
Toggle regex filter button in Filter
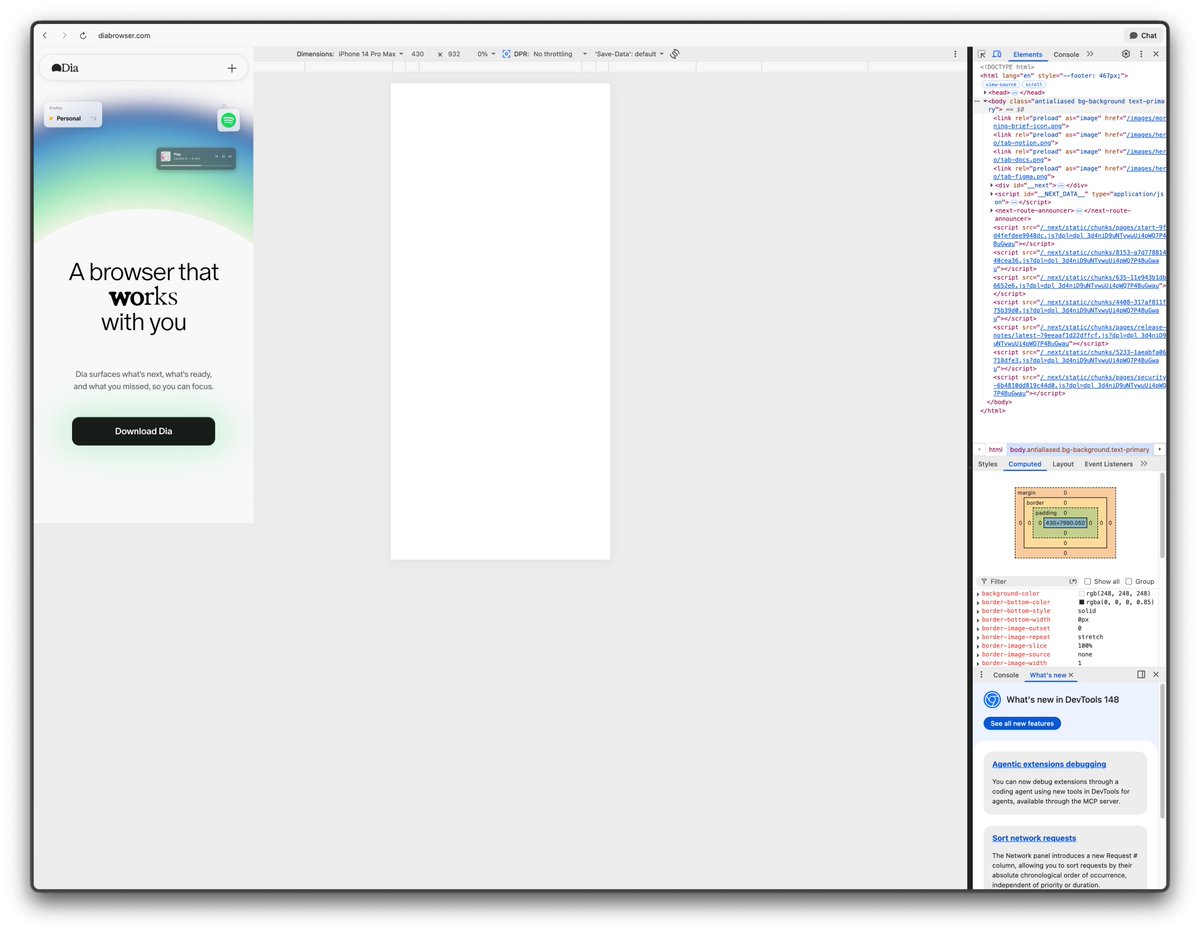[x=1073, y=581]
